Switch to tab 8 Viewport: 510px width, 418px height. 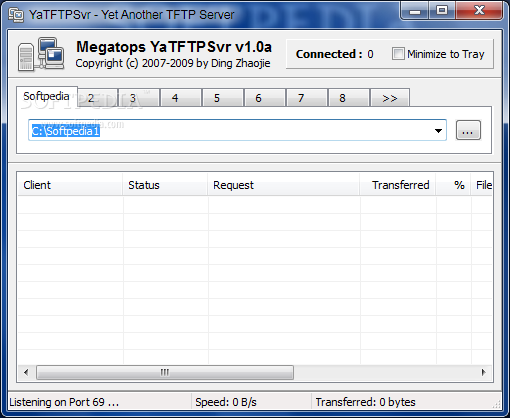348,98
